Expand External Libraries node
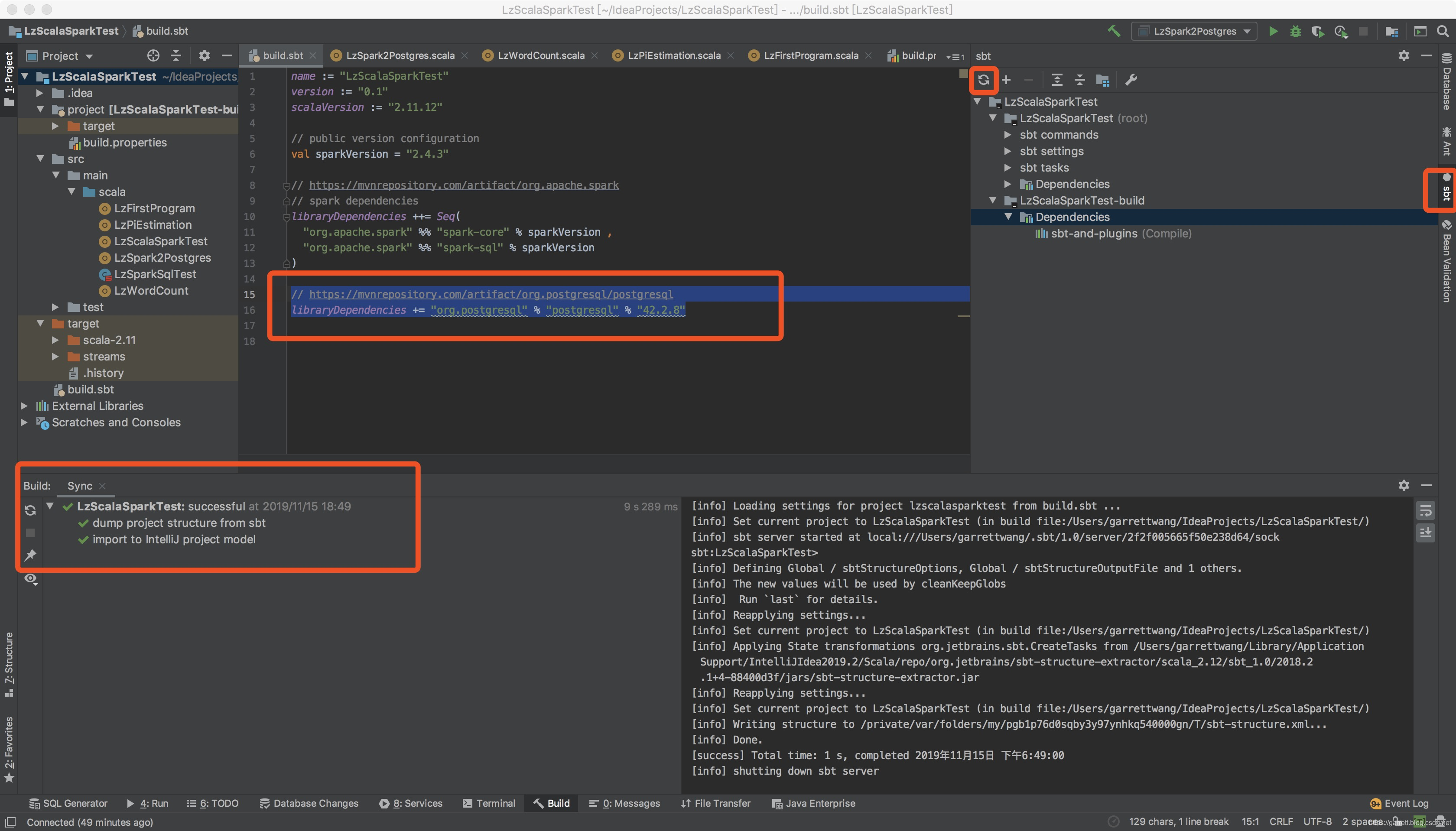This screenshot has width=1456, height=831. point(23,406)
